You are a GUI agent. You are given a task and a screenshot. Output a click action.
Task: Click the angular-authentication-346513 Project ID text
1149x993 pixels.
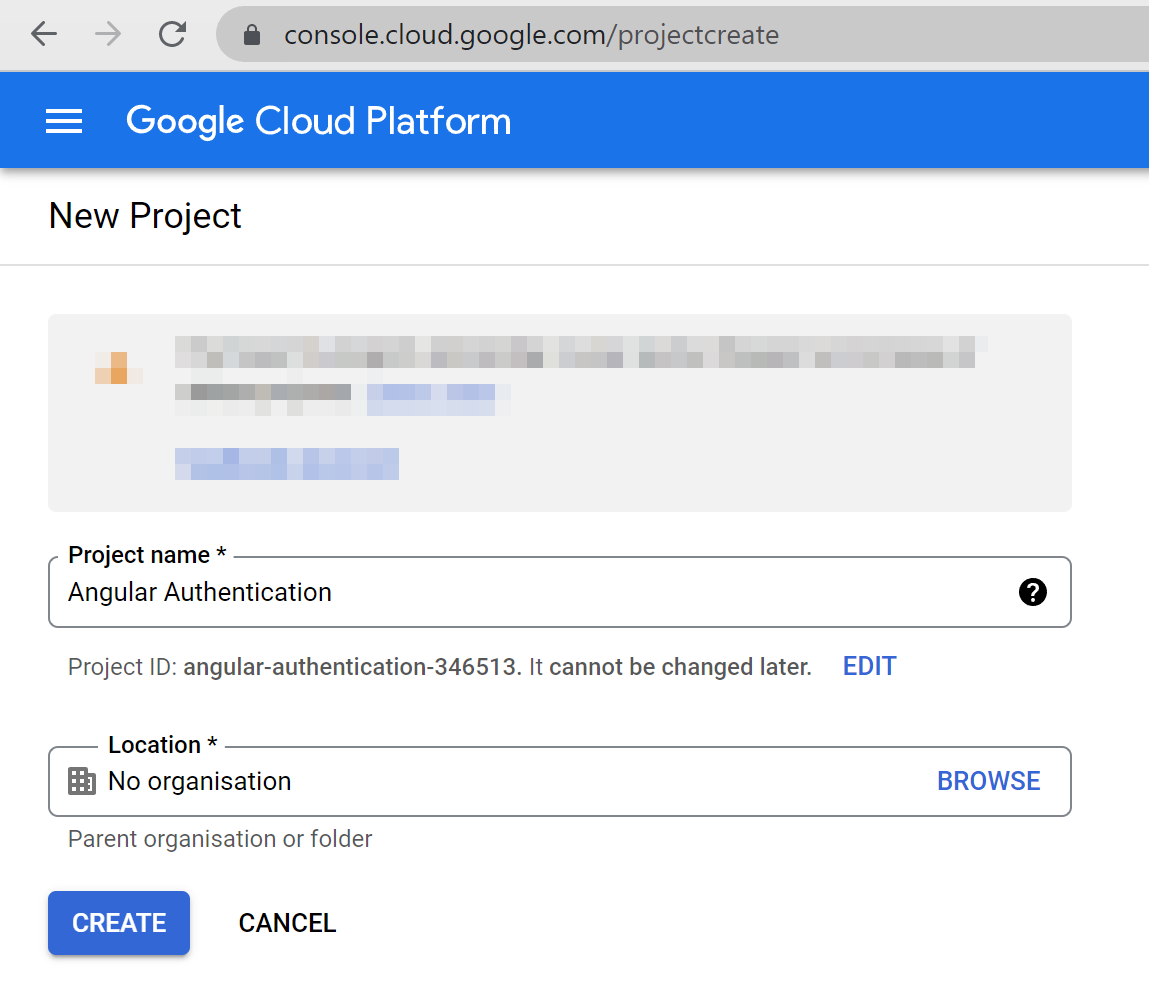pos(352,667)
